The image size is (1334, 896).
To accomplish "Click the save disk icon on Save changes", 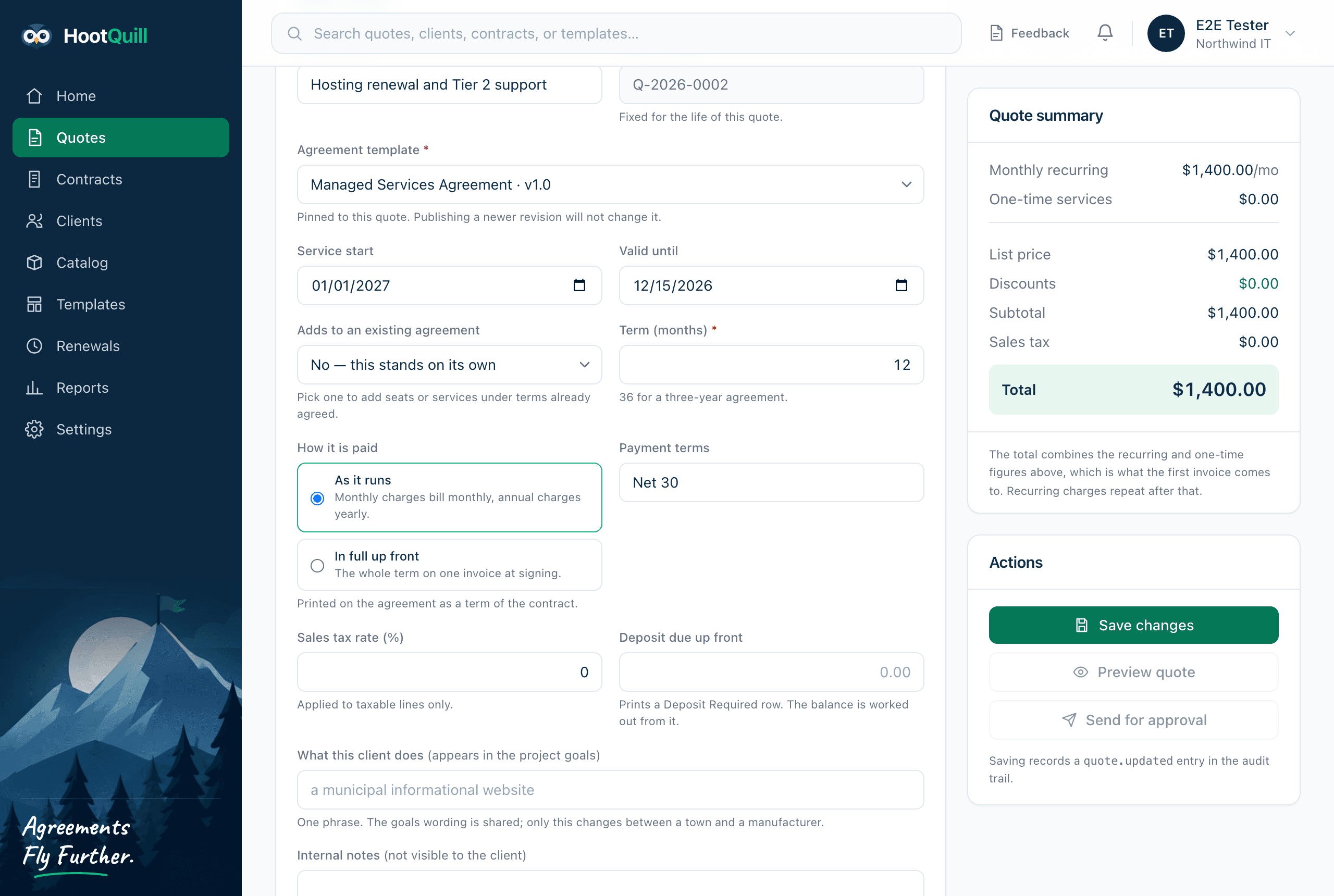I will (1081, 625).
